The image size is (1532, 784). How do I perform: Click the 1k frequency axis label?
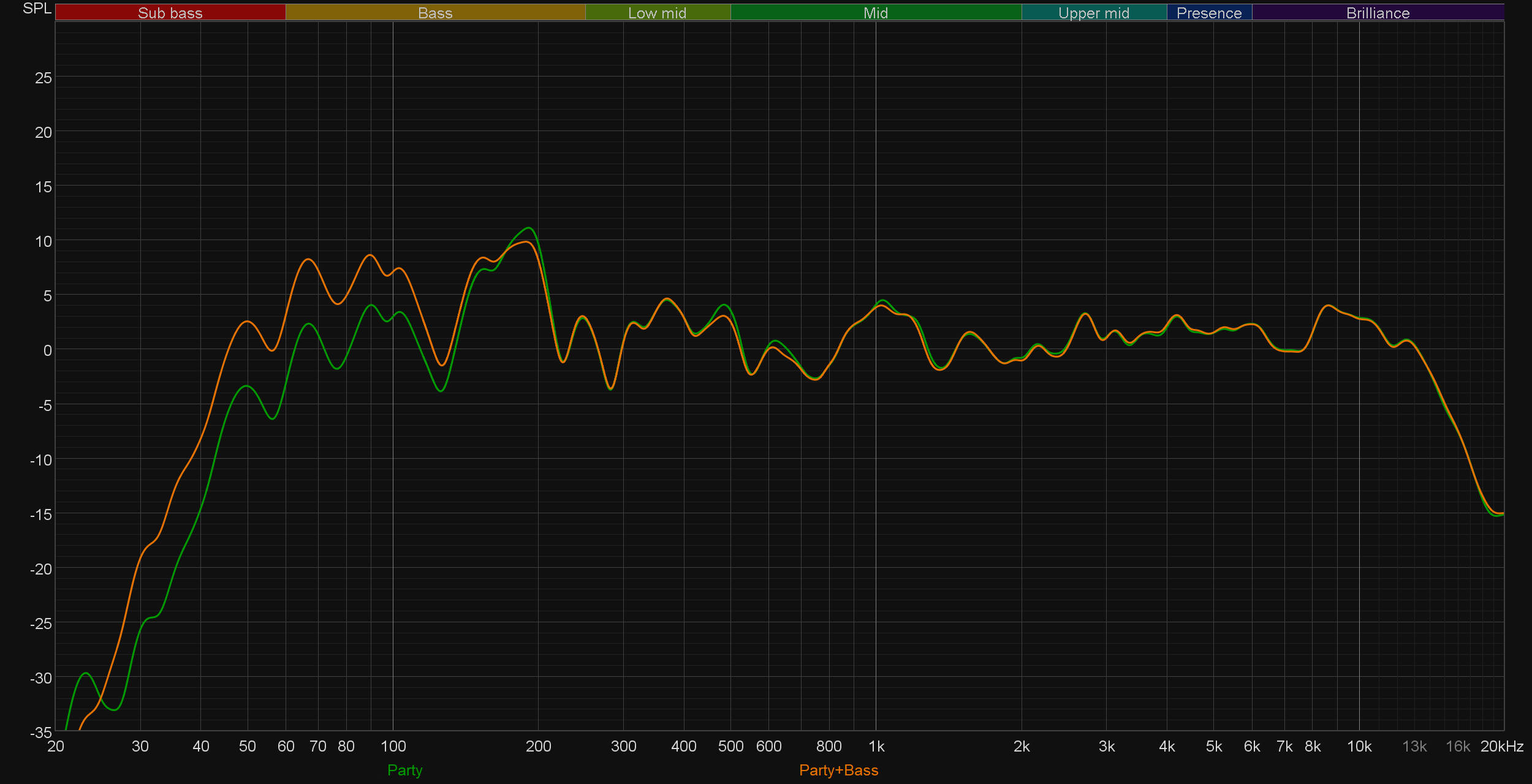(x=876, y=746)
